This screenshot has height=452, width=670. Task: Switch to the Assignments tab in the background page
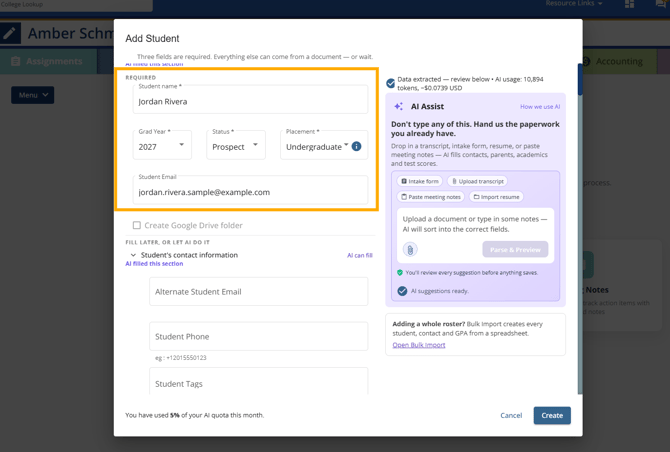48,62
